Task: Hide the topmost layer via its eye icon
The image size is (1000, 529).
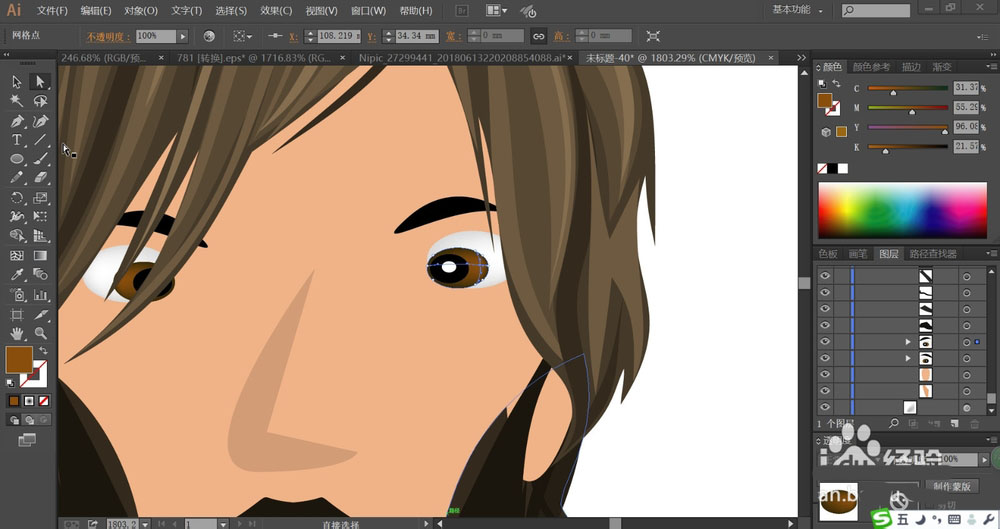Action: (825, 275)
